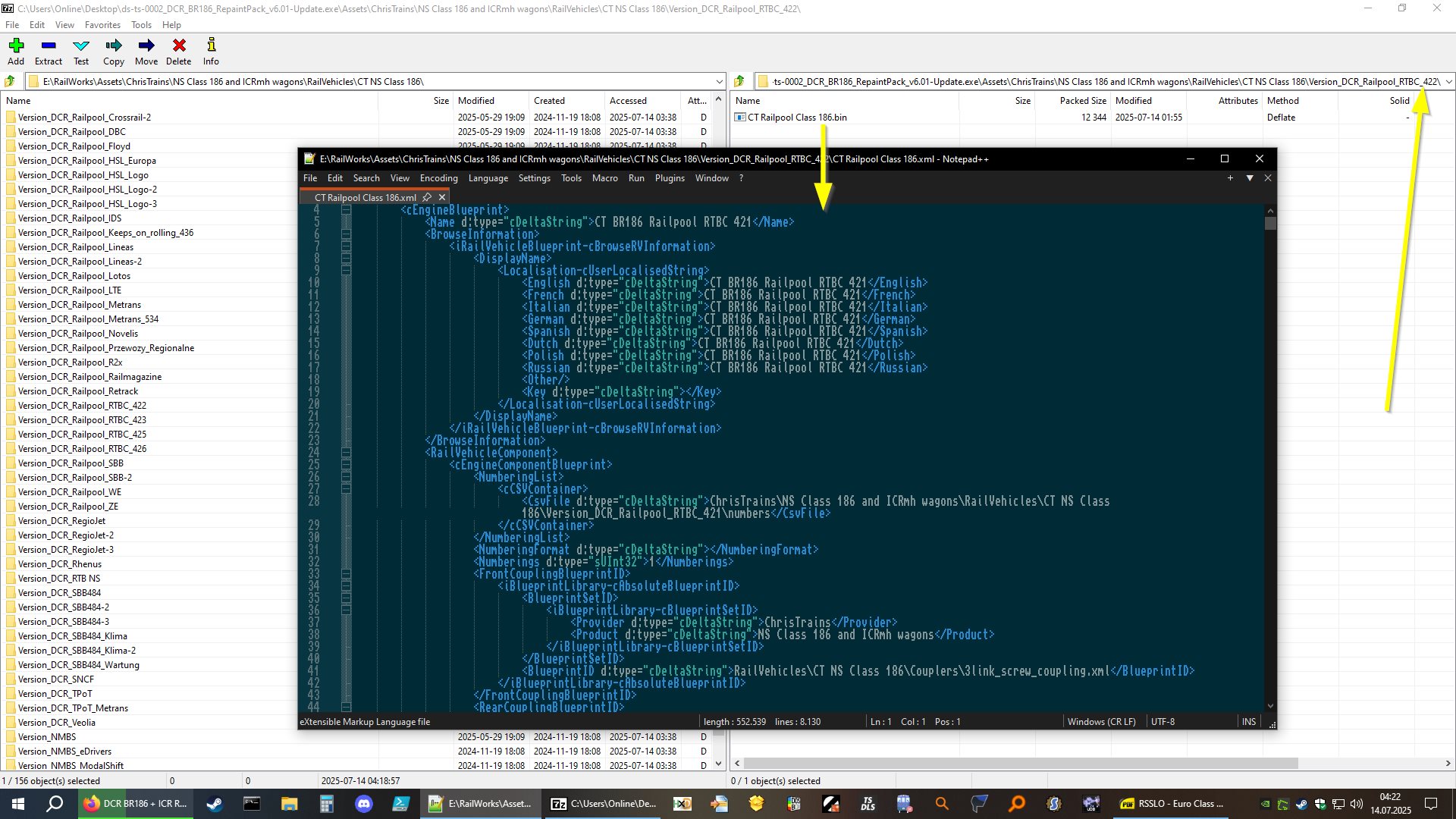This screenshot has height=819, width=1456.
Task: Sort left pane by Created column
Action: (566, 101)
